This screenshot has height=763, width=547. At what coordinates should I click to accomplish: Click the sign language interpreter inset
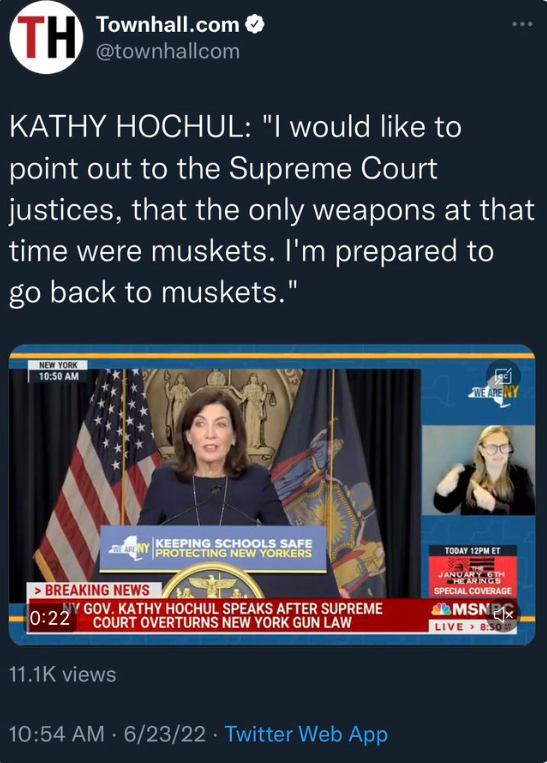(478, 470)
